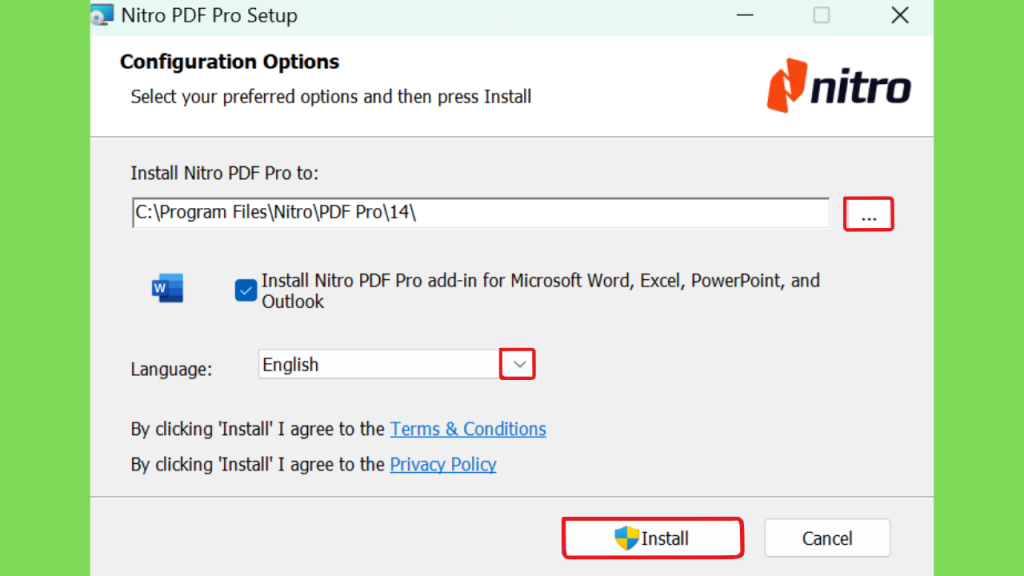Viewport: 1024px width, 576px height.
Task: Open the Privacy Policy link
Action: pos(443,464)
